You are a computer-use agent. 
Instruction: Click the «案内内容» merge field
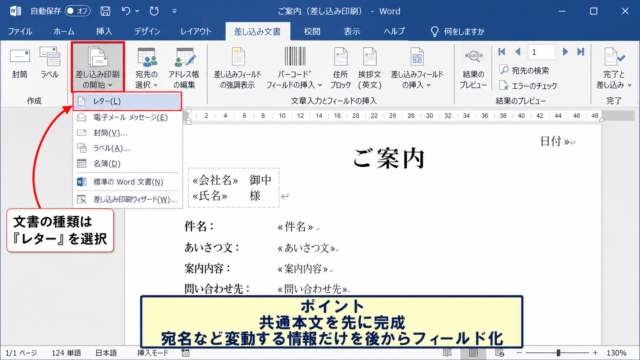(x=302, y=269)
